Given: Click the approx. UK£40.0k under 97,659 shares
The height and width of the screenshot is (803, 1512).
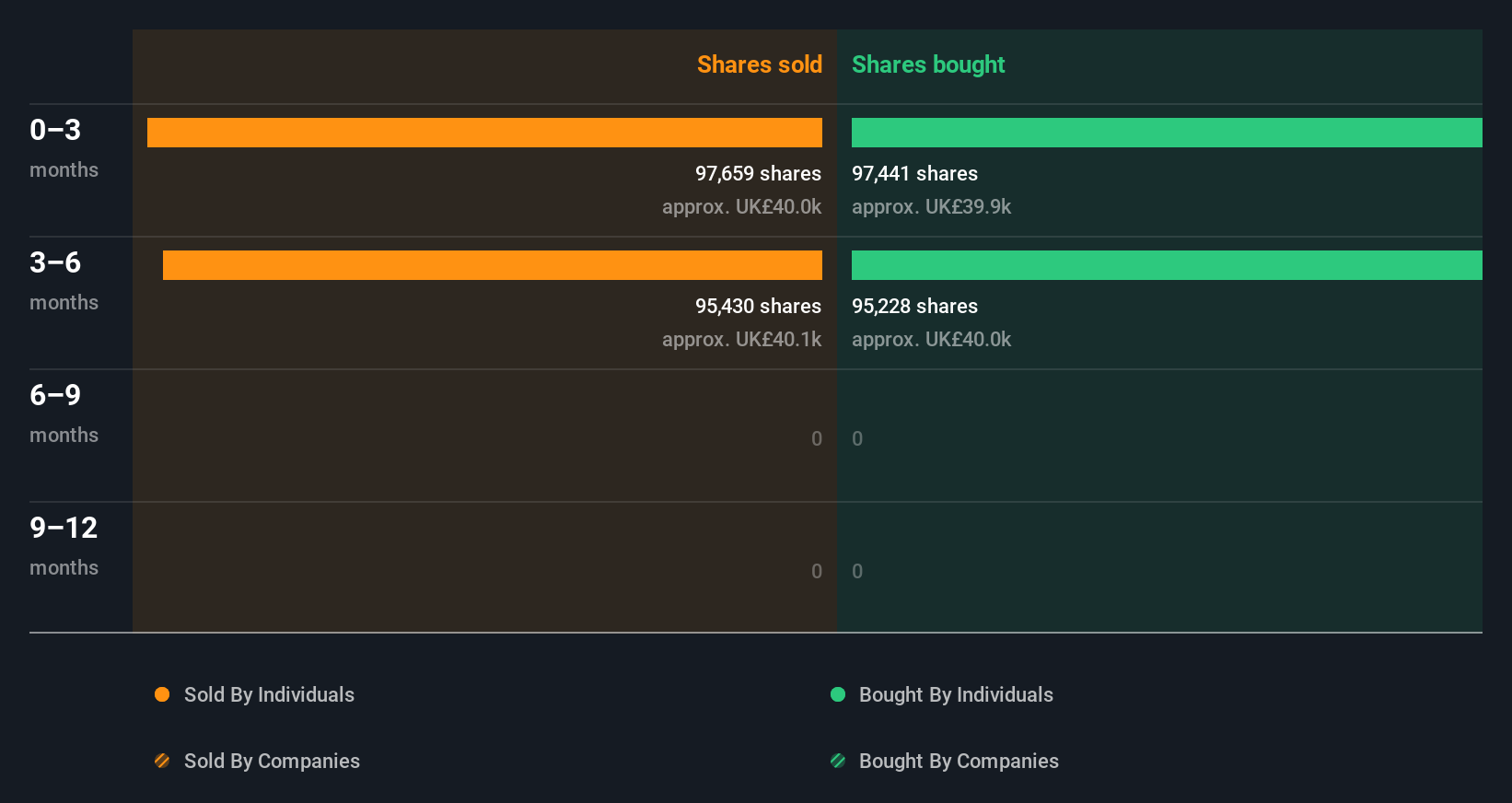Looking at the screenshot, I should point(741,207).
